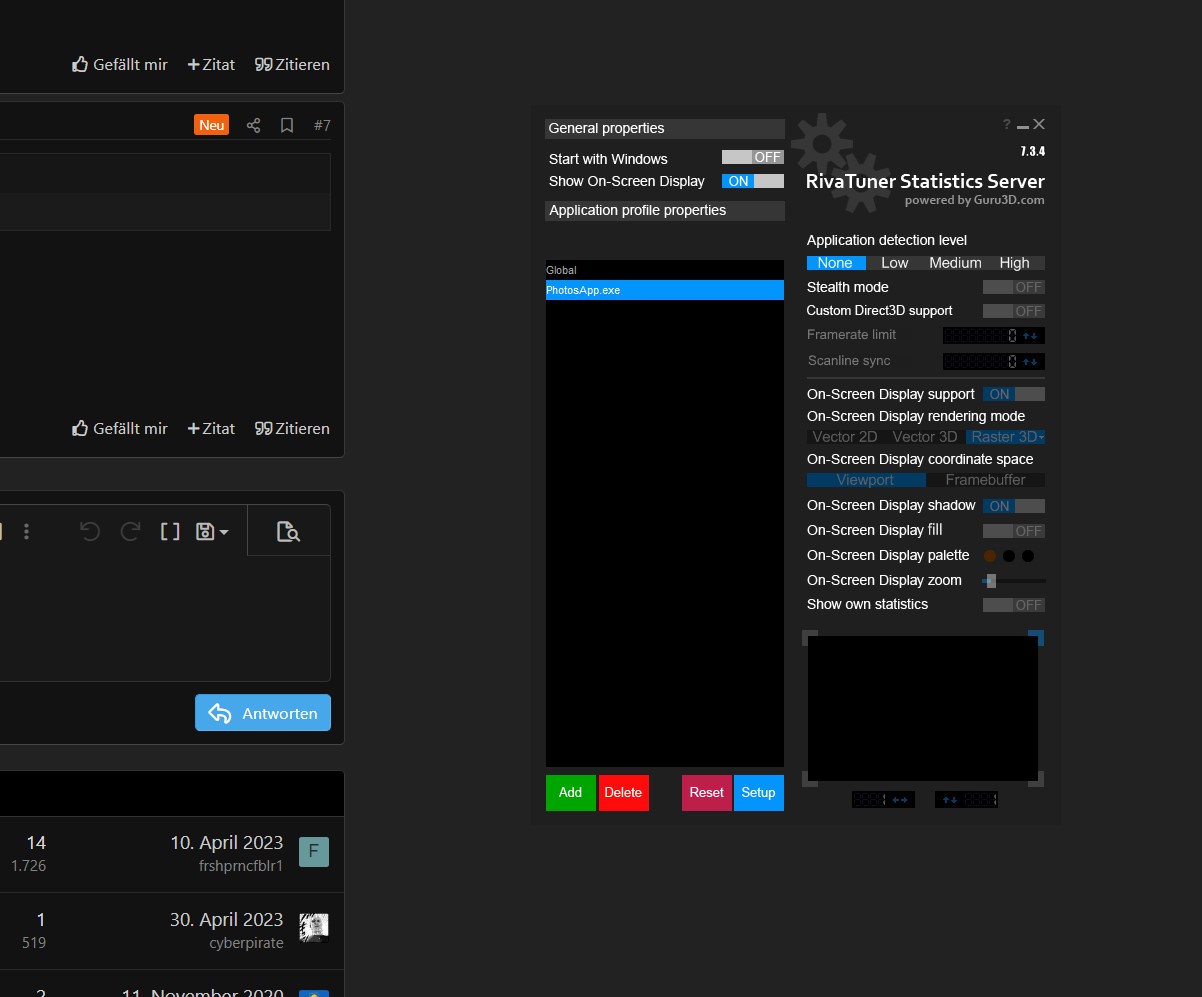Open more editor options via three dots
Viewport: 1202px width, 997px height.
point(27,531)
